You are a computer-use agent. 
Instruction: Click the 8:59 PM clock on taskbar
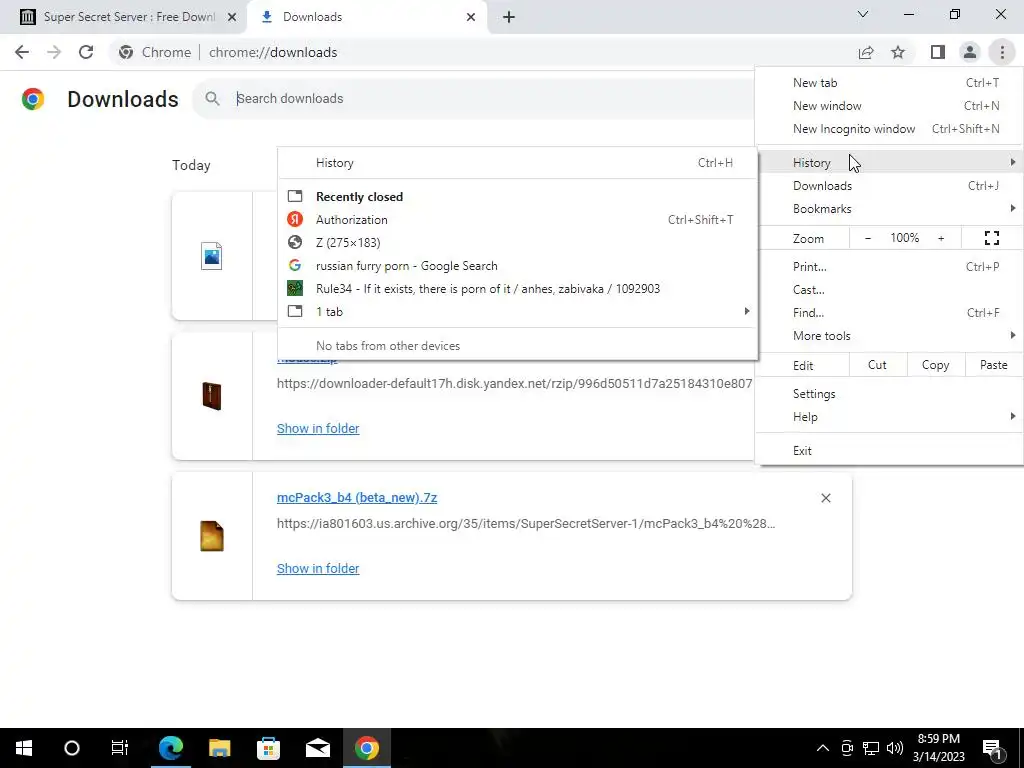pos(938,748)
